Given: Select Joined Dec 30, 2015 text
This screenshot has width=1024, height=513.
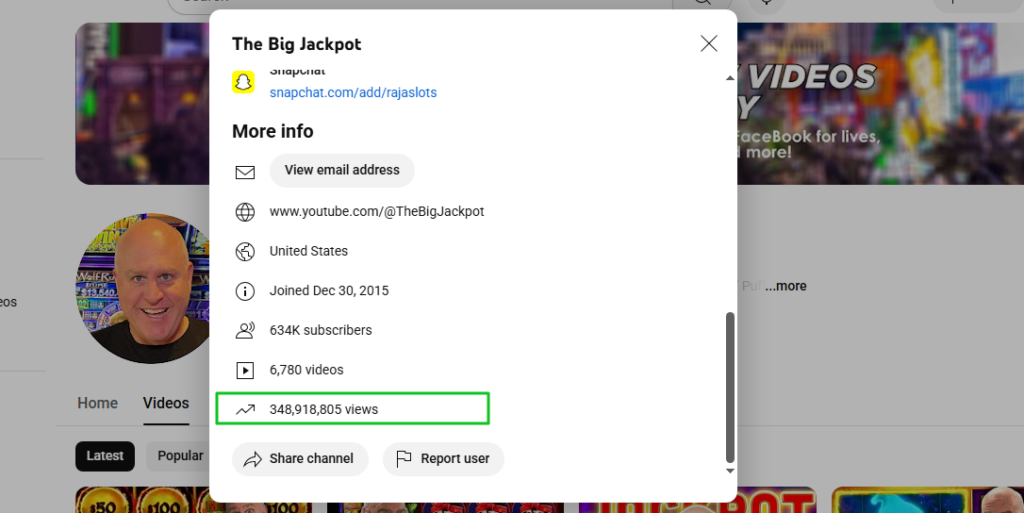Looking at the screenshot, I should tap(329, 290).
